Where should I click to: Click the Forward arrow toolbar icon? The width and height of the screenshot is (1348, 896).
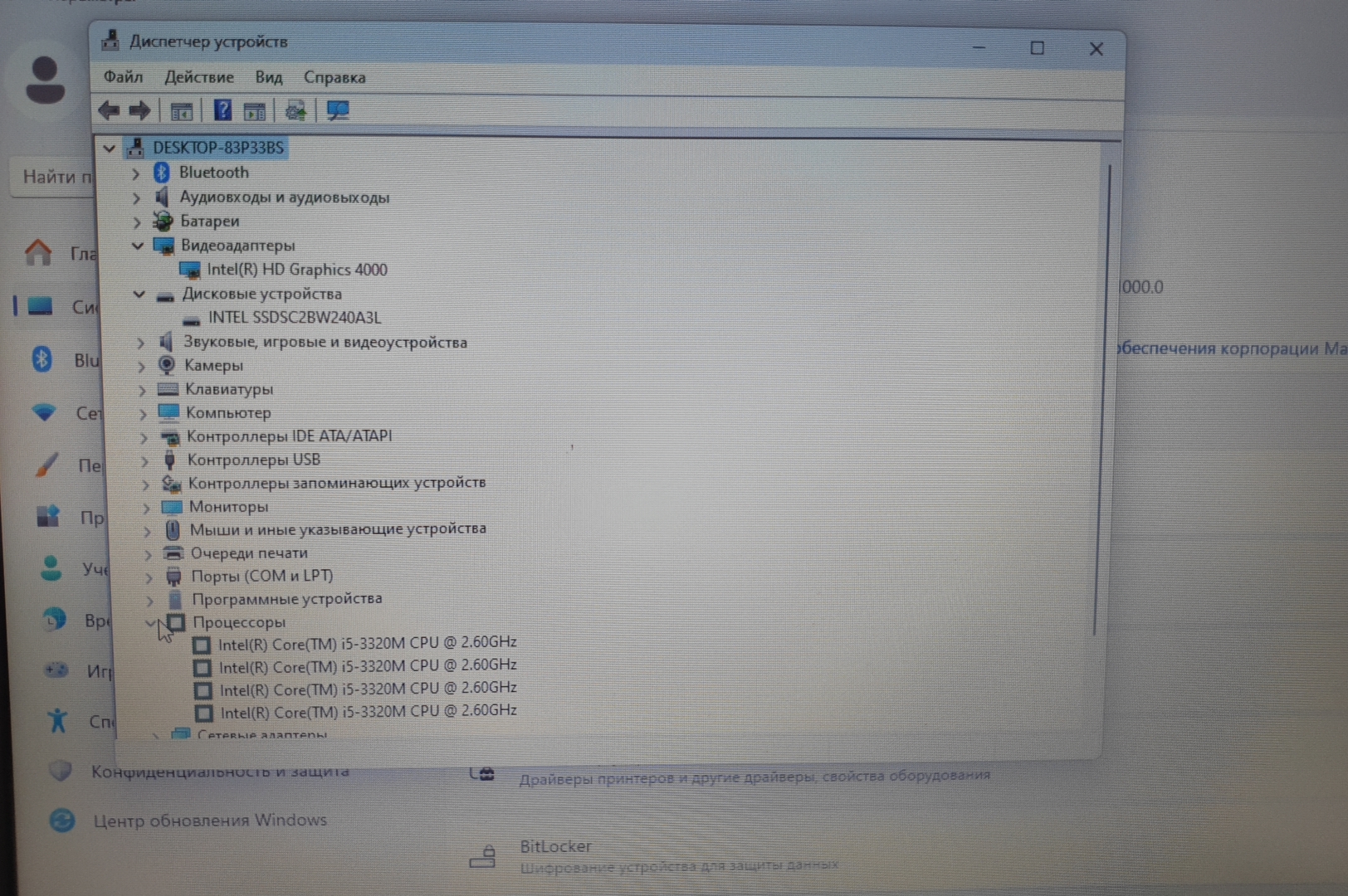click(x=139, y=110)
